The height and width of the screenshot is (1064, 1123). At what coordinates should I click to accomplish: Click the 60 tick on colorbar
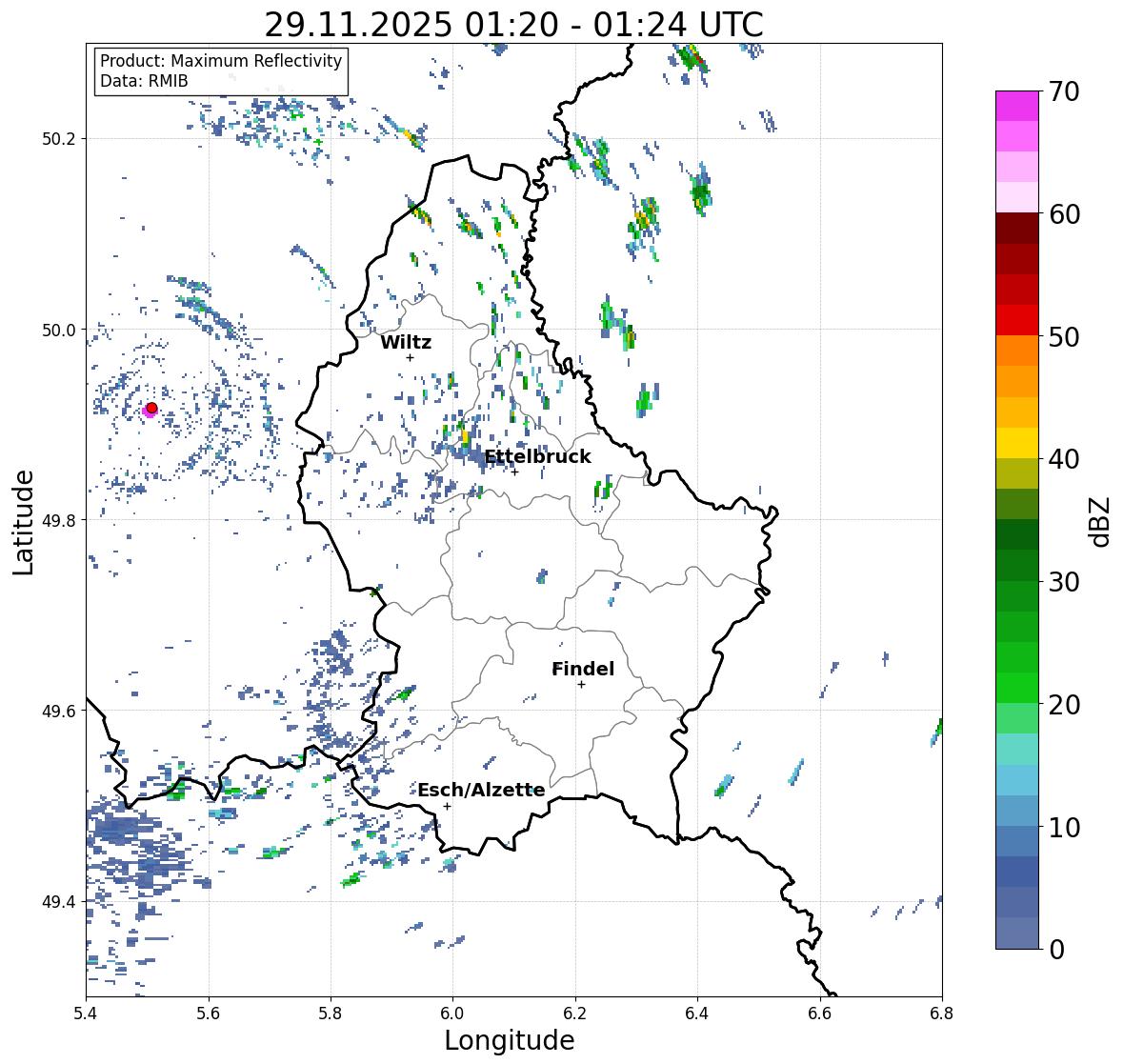(1063, 214)
